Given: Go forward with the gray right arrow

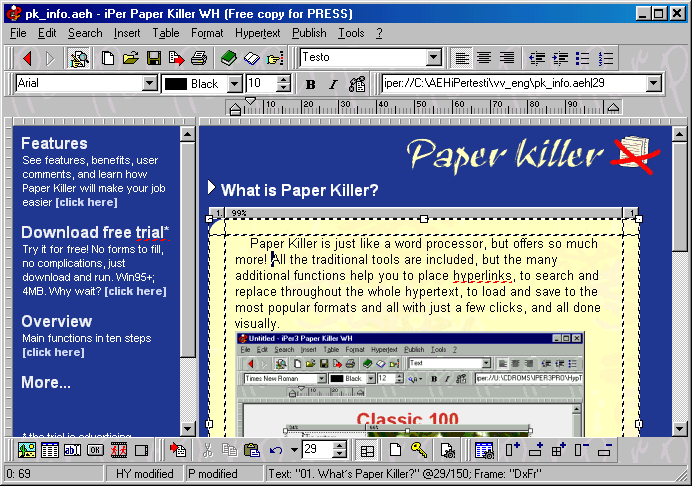Looking at the screenshot, I should click(x=50, y=58).
